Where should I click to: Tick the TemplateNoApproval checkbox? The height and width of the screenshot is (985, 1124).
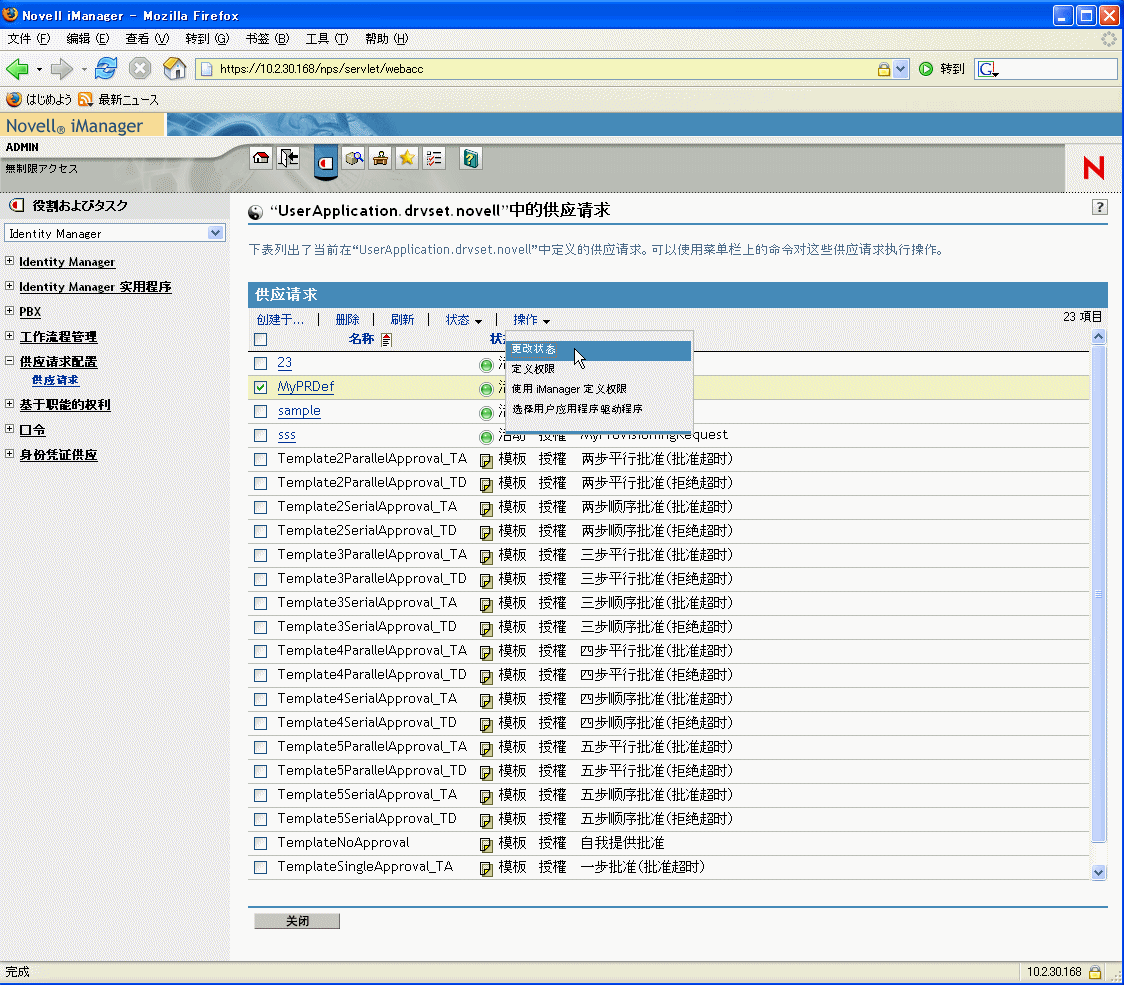pos(261,843)
